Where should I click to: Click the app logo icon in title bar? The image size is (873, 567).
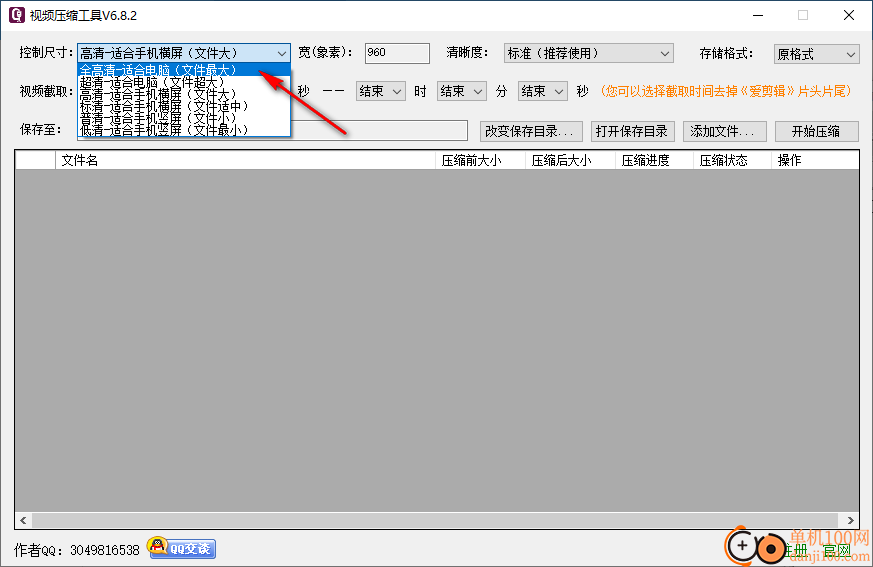click(x=17, y=15)
